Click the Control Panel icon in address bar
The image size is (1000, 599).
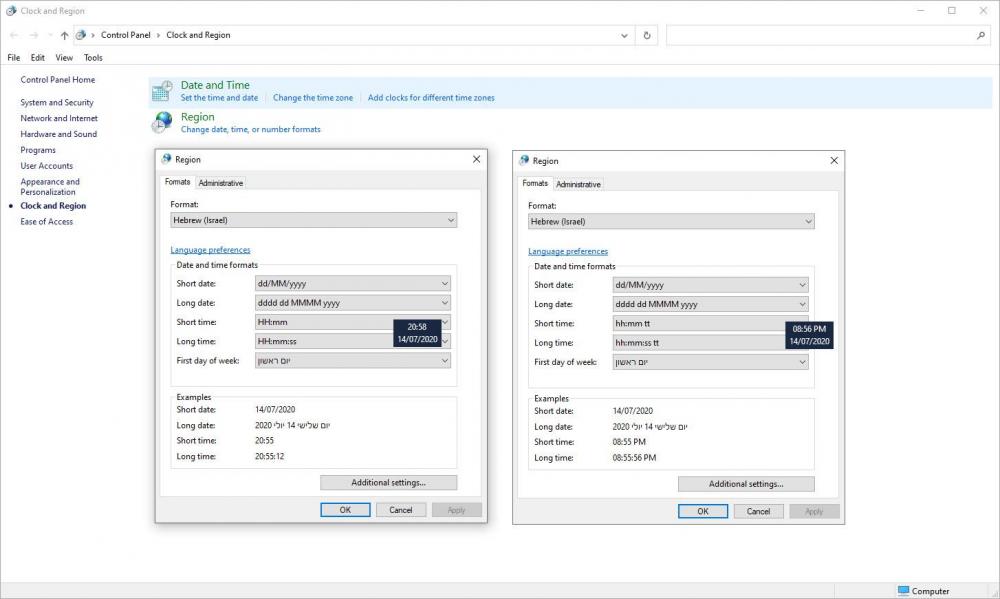81,35
